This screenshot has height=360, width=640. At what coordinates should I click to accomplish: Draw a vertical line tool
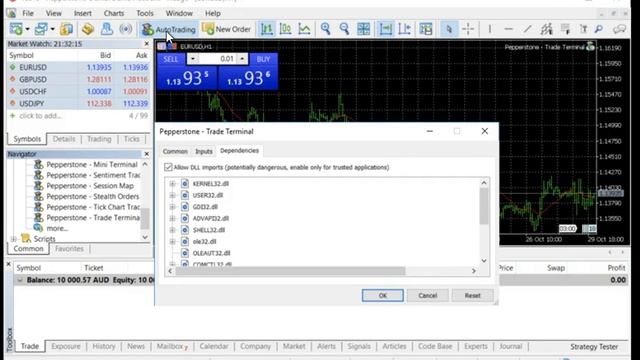pyautogui.click(x=489, y=29)
